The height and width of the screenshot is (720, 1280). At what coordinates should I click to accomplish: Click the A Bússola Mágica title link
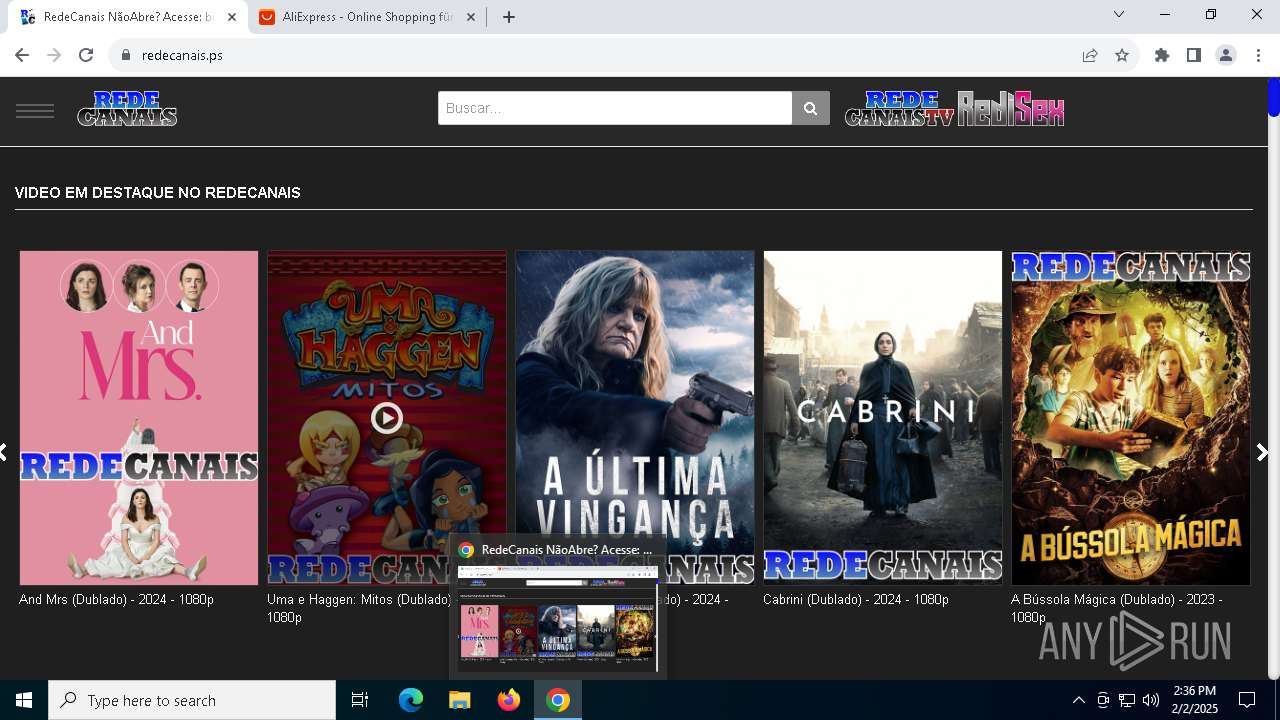coord(1117,608)
